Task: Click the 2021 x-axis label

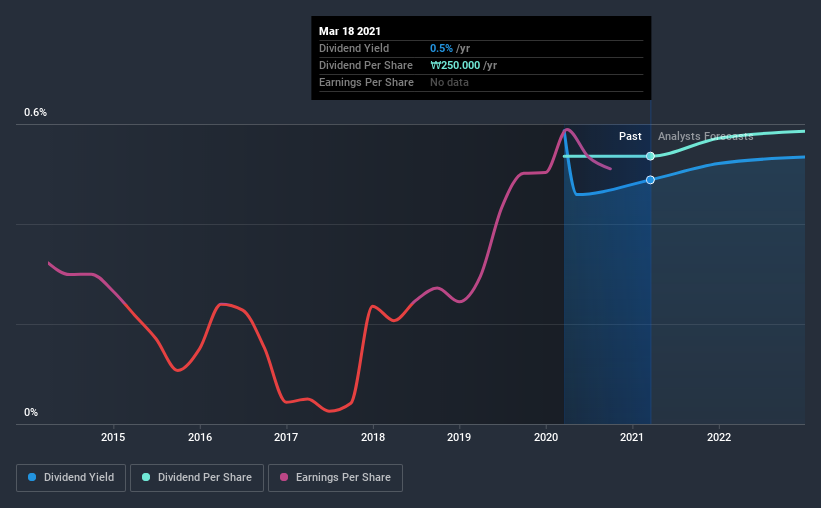Action: point(632,437)
